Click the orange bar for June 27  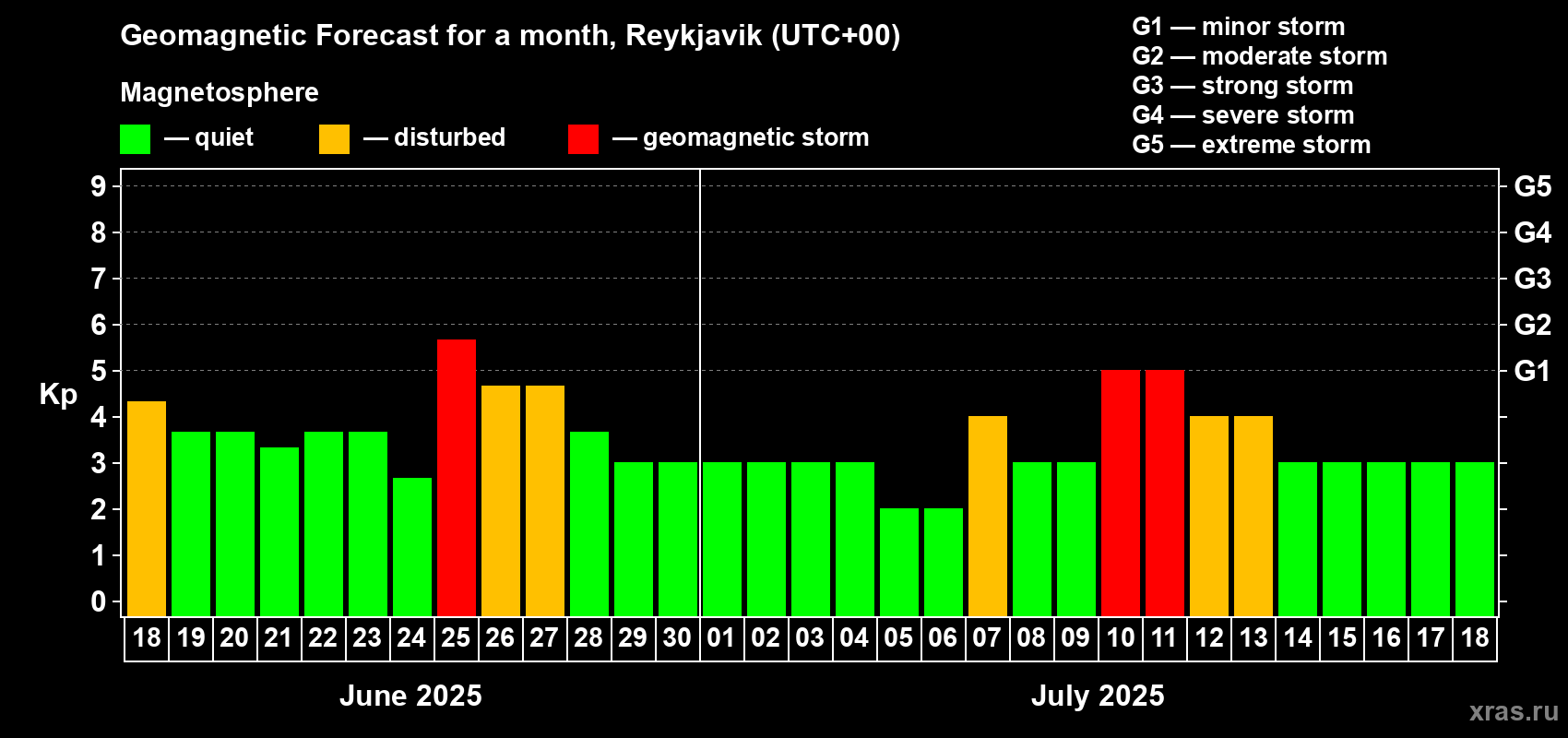pyautogui.click(x=545, y=501)
